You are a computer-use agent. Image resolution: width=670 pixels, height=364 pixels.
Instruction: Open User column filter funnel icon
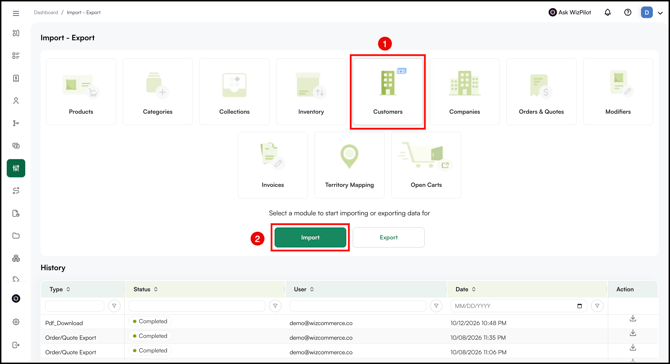point(436,306)
